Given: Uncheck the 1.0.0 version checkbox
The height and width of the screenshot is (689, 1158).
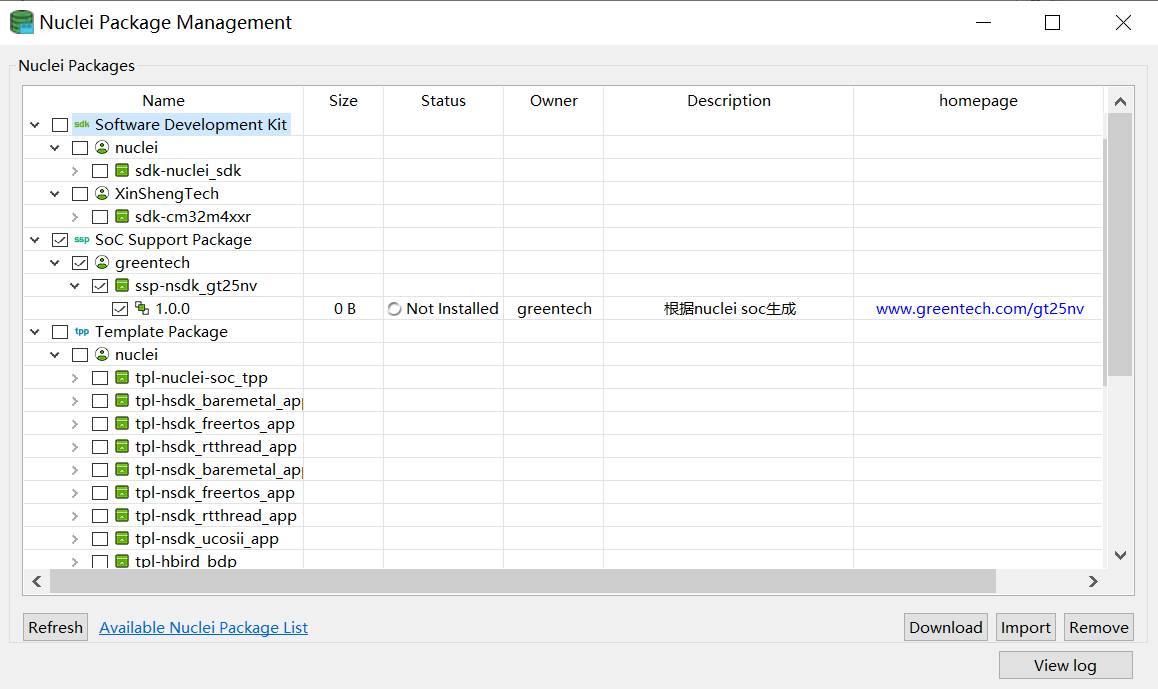Looking at the screenshot, I should 120,309.
